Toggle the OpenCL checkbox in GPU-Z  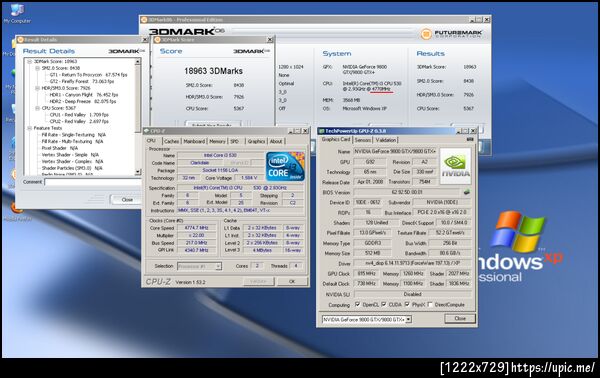click(358, 305)
